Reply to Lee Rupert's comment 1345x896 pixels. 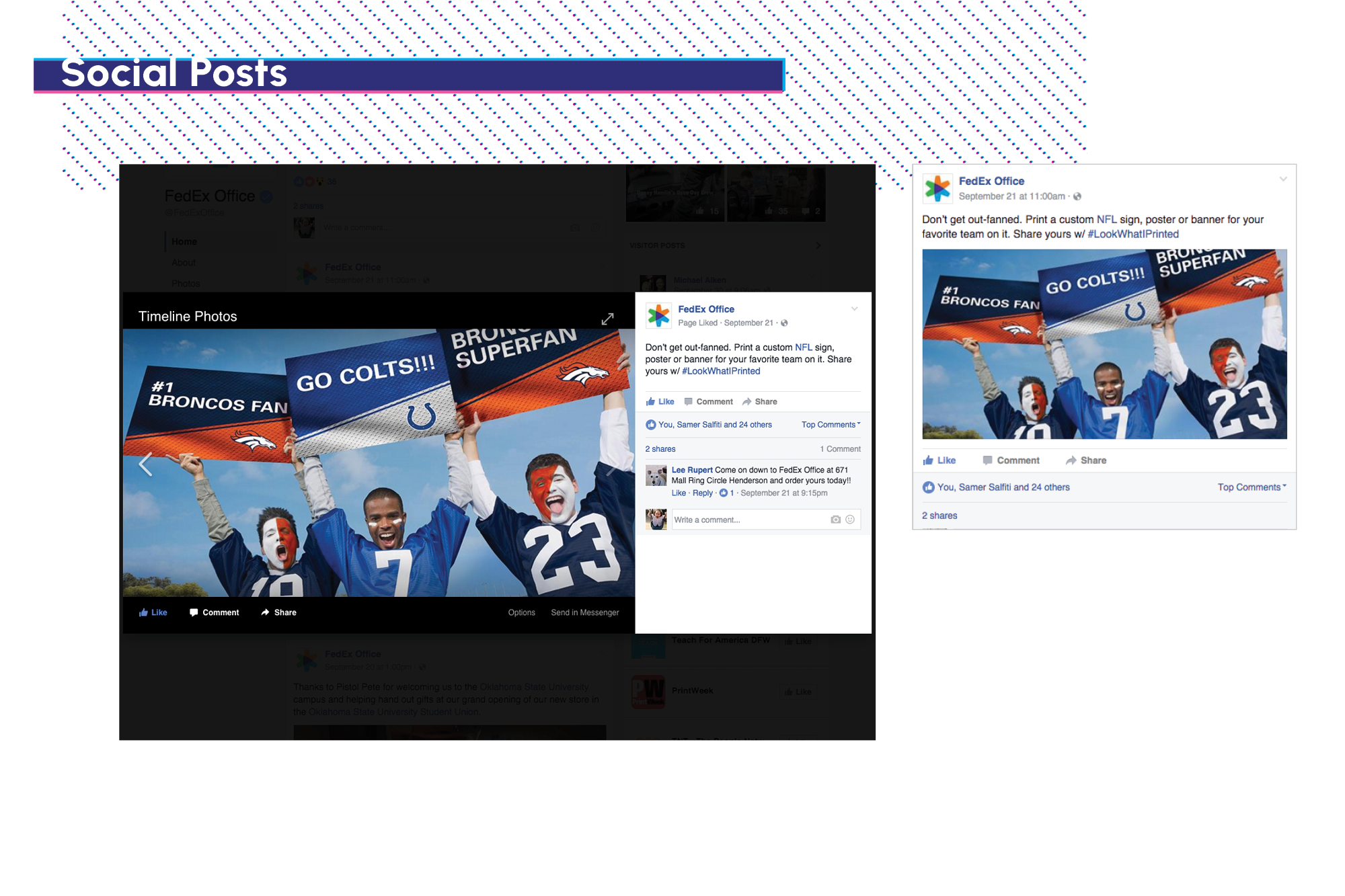pos(703,493)
